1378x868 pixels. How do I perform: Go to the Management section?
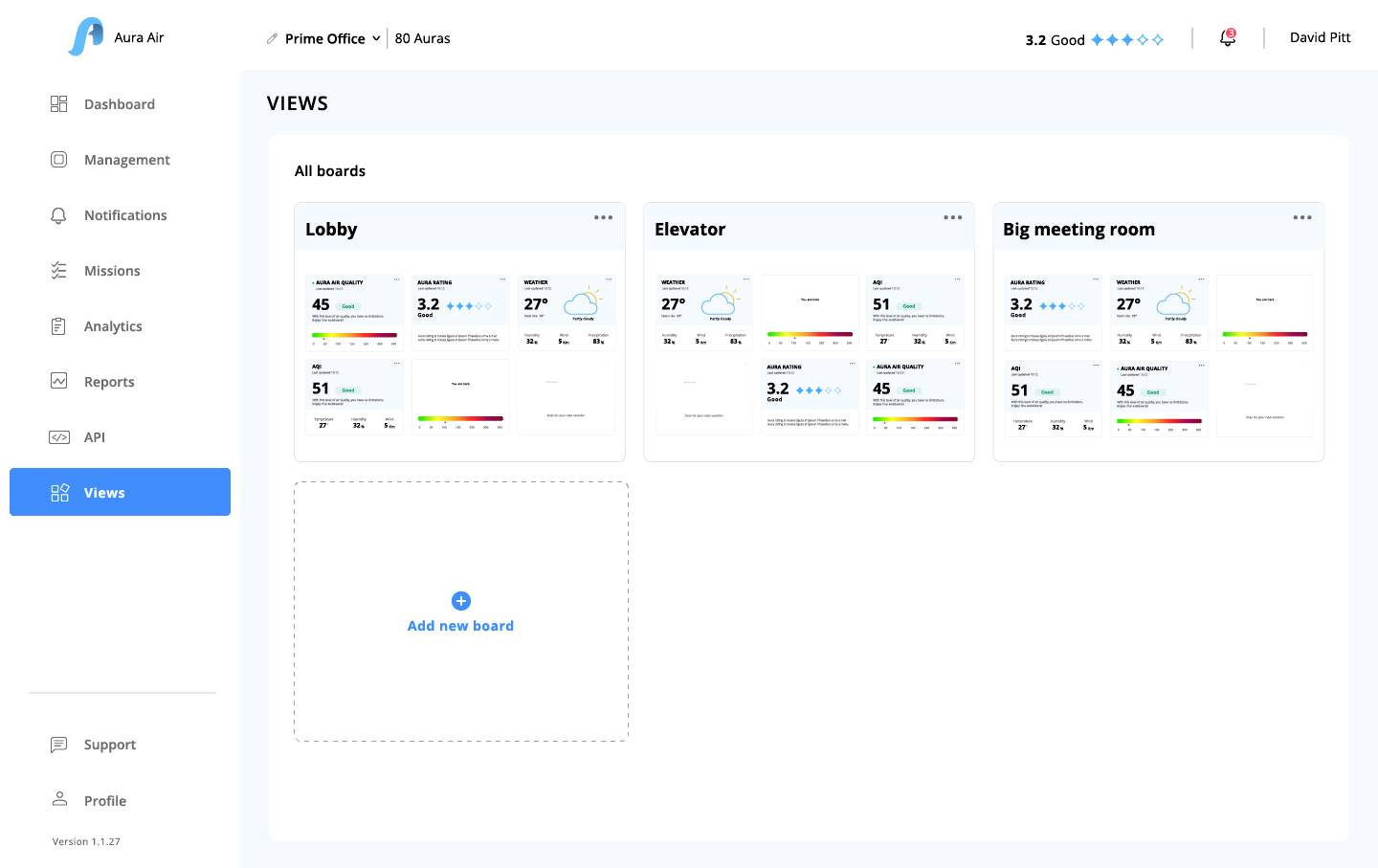tap(126, 160)
